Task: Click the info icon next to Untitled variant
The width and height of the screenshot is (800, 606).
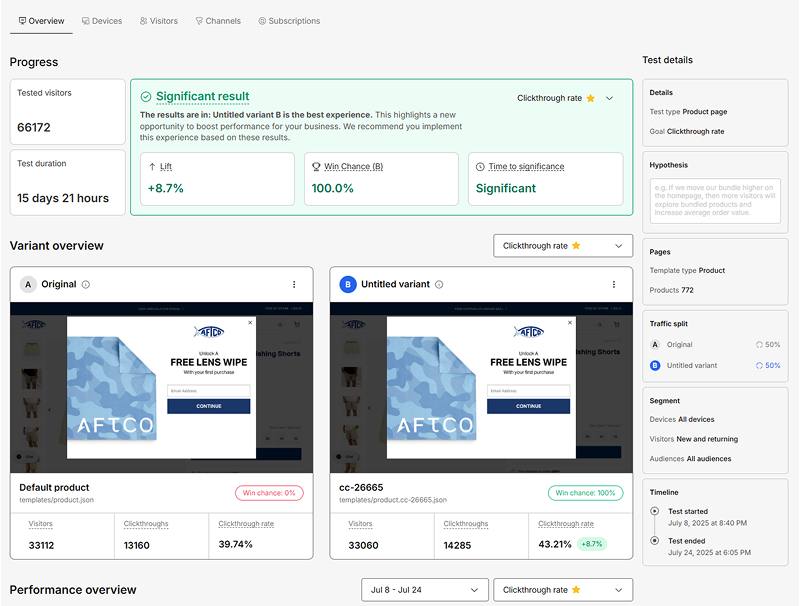Action: pos(439,285)
